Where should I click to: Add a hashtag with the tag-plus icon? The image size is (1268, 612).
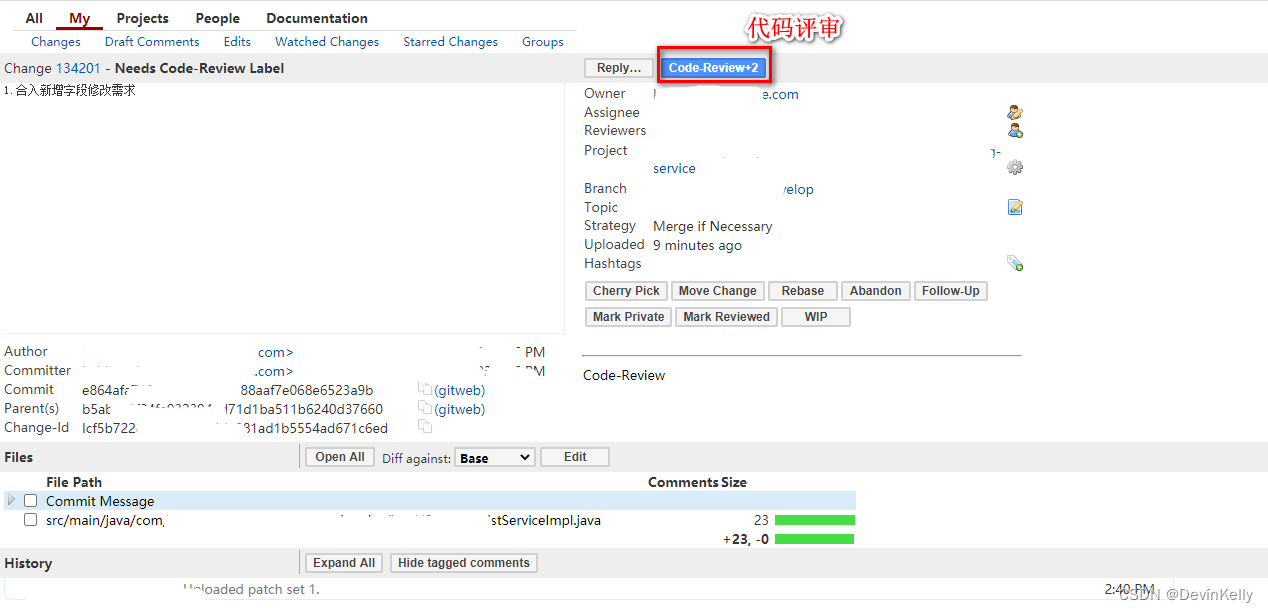[x=1015, y=263]
